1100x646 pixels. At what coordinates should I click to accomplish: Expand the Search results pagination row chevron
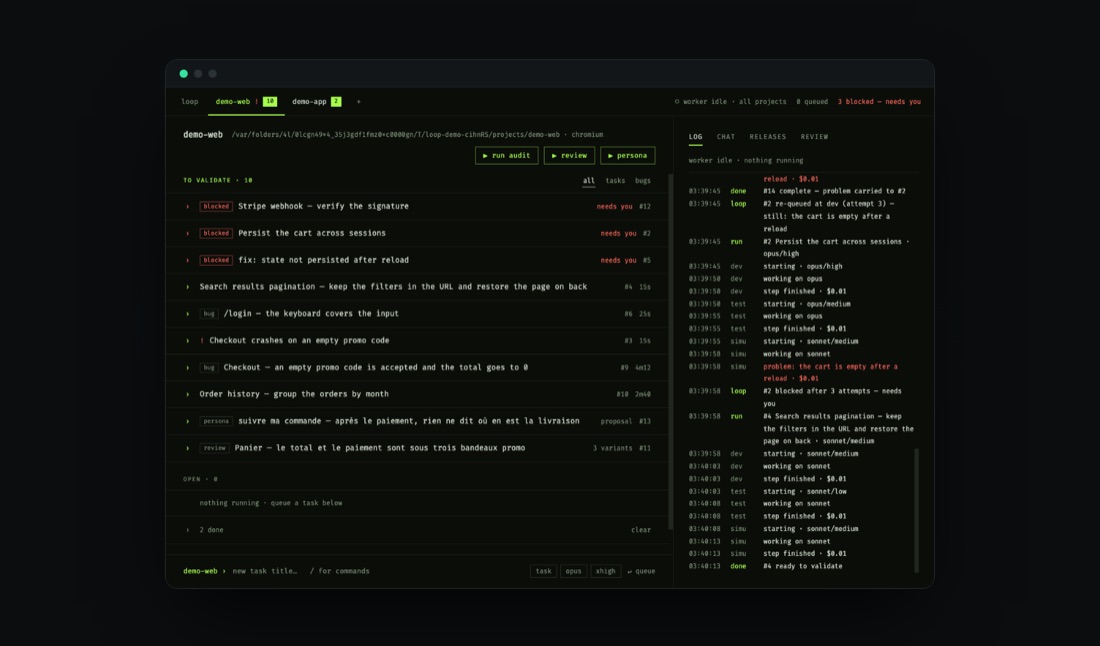click(x=187, y=287)
